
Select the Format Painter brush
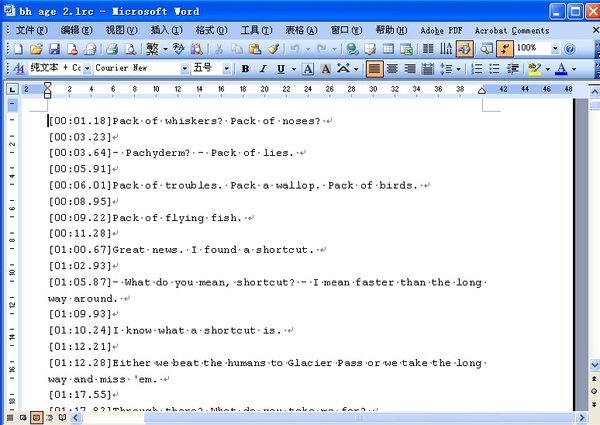coord(273,49)
